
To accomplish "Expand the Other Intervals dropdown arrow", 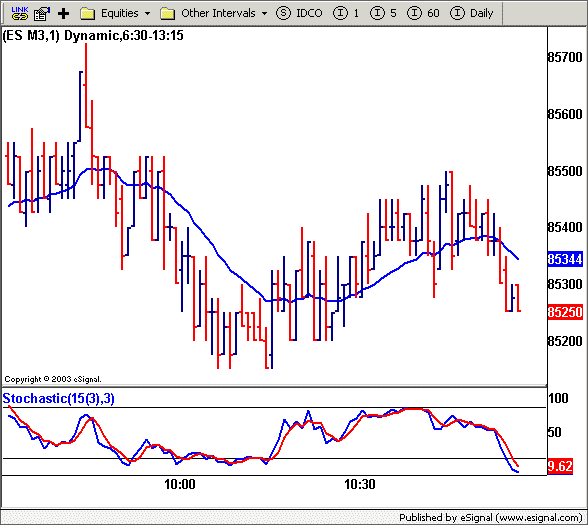I will pos(264,14).
